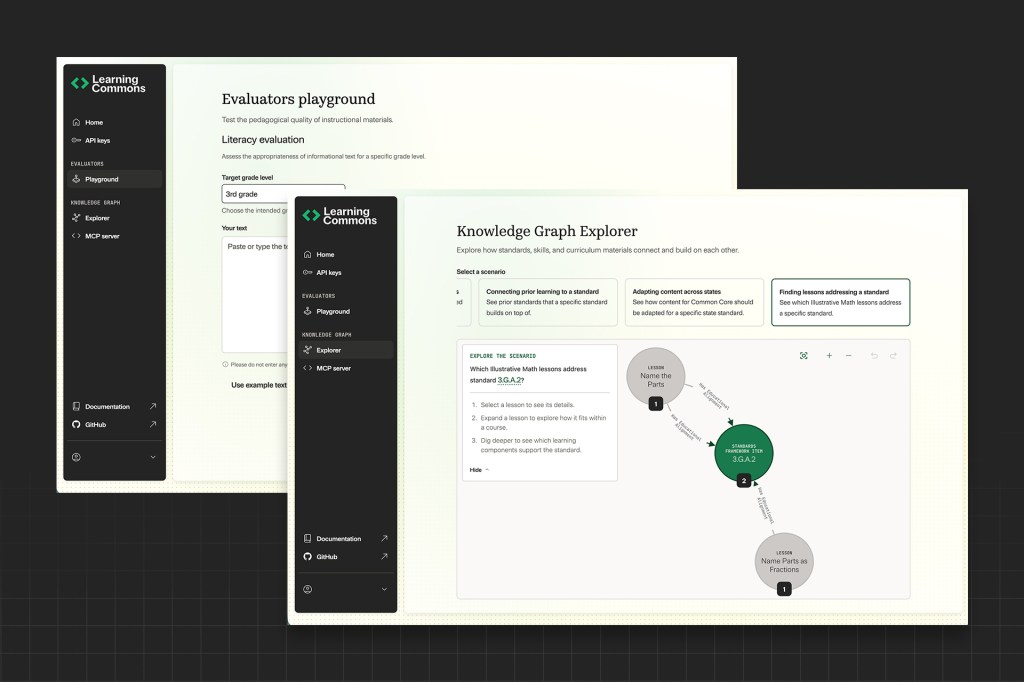Zoom in the graph with plus icon
The width and height of the screenshot is (1024, 682).
point(829,355)
